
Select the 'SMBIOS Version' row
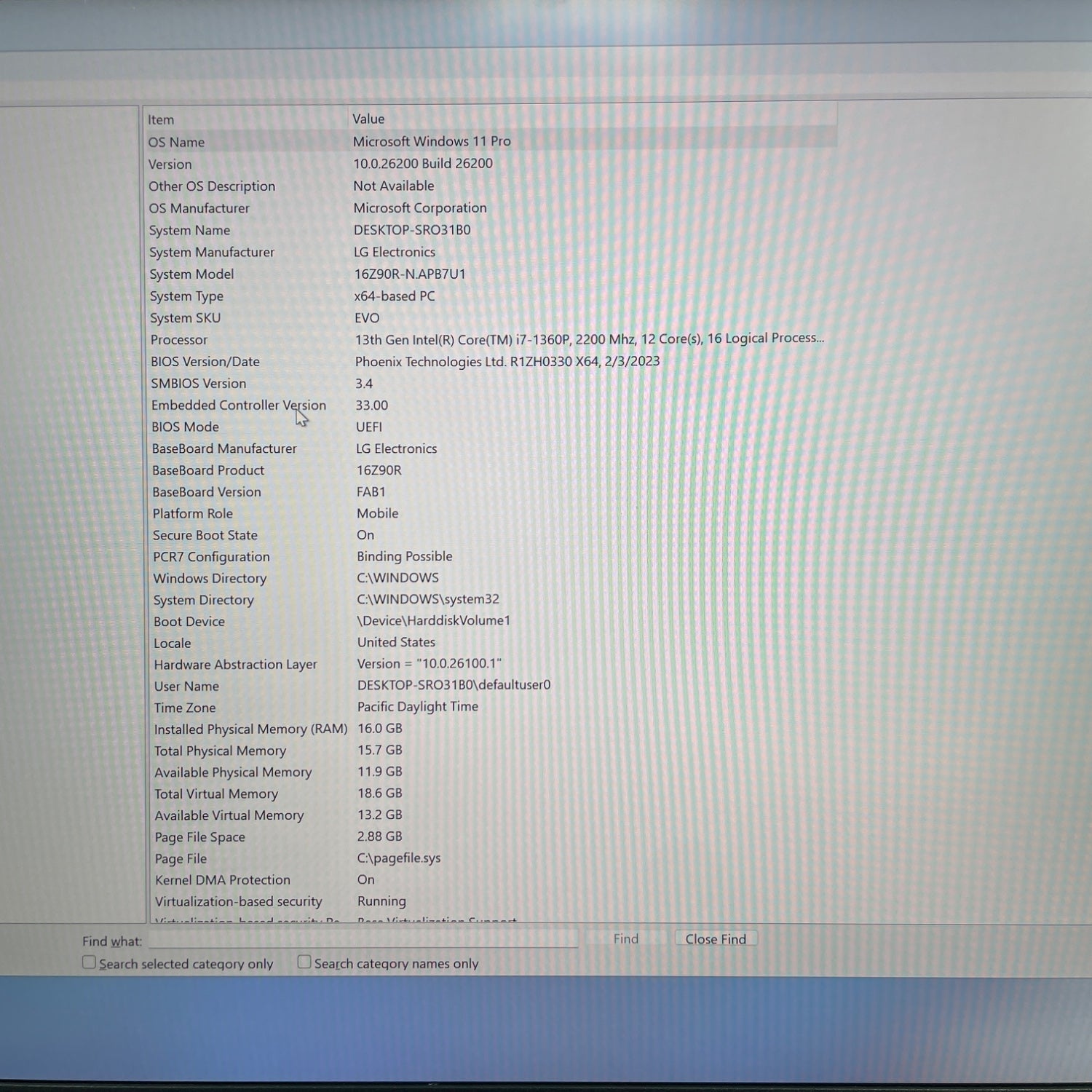[491, 384]
